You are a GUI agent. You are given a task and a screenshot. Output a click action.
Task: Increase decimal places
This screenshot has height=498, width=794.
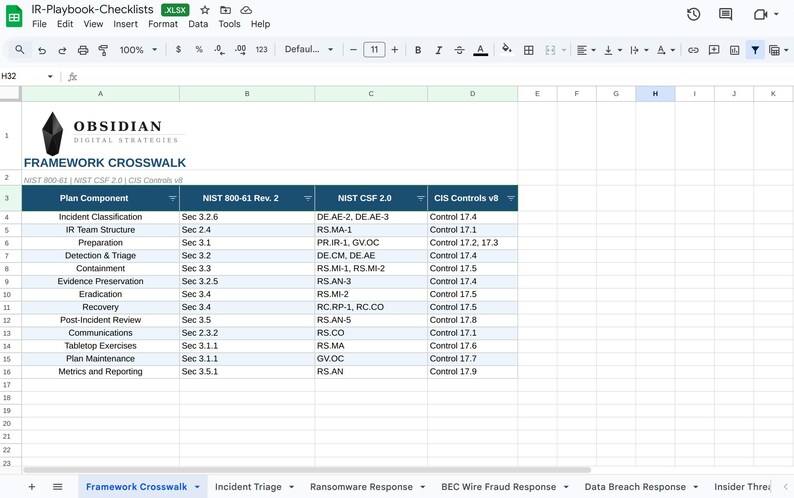coord(241,50)
